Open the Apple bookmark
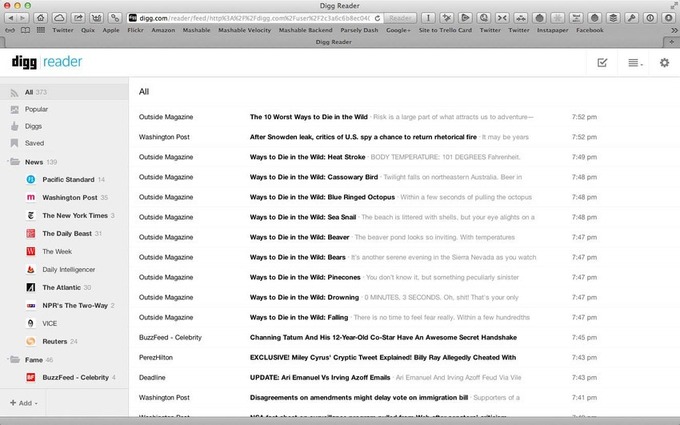Image resolution: width=680 pixels, height=425 pixels. (111, 30)
